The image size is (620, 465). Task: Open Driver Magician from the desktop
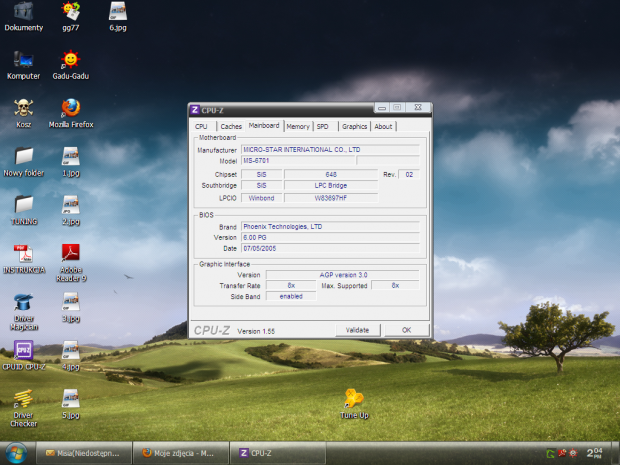coord(23,302)
